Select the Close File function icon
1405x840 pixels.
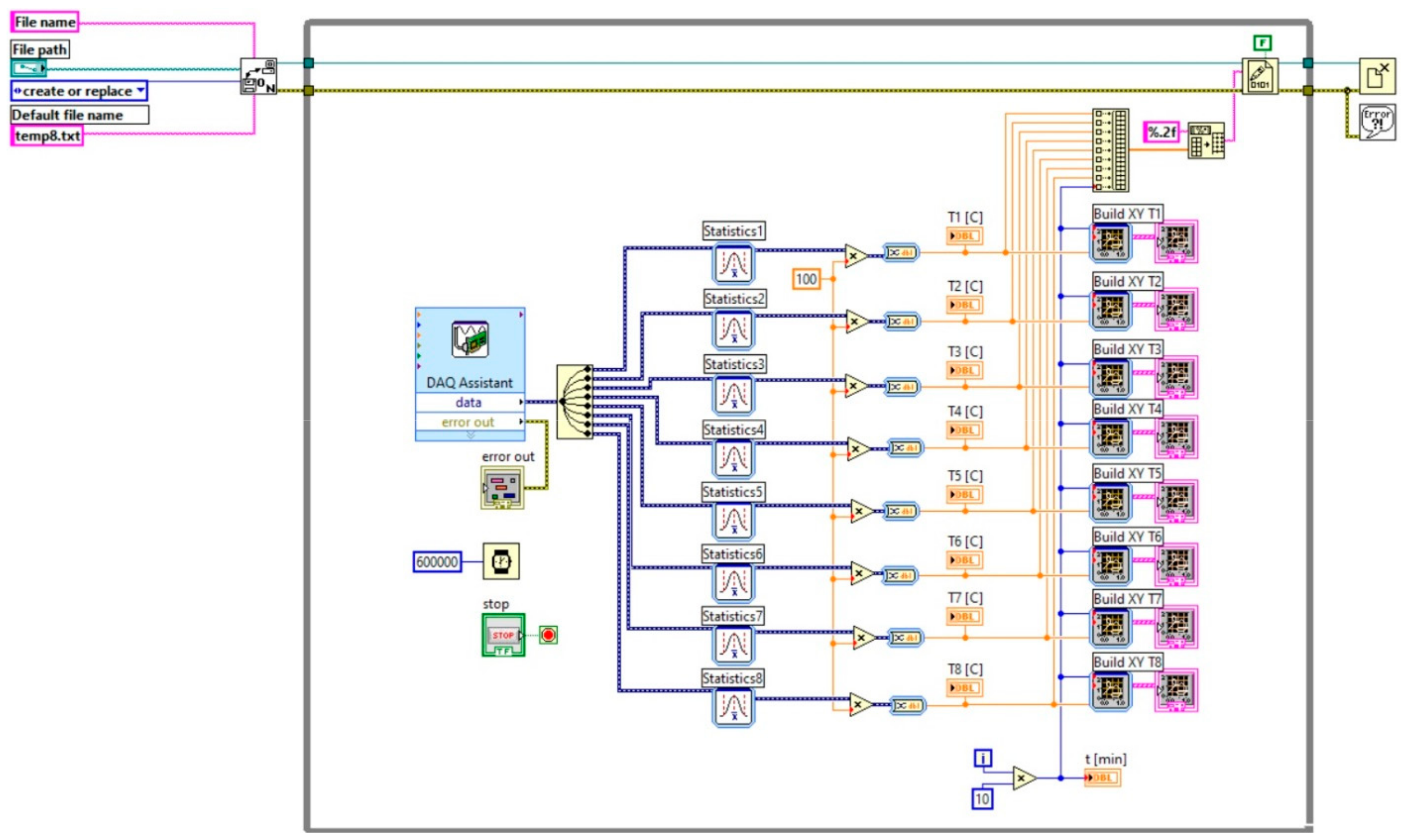[x=1377, y=76]
